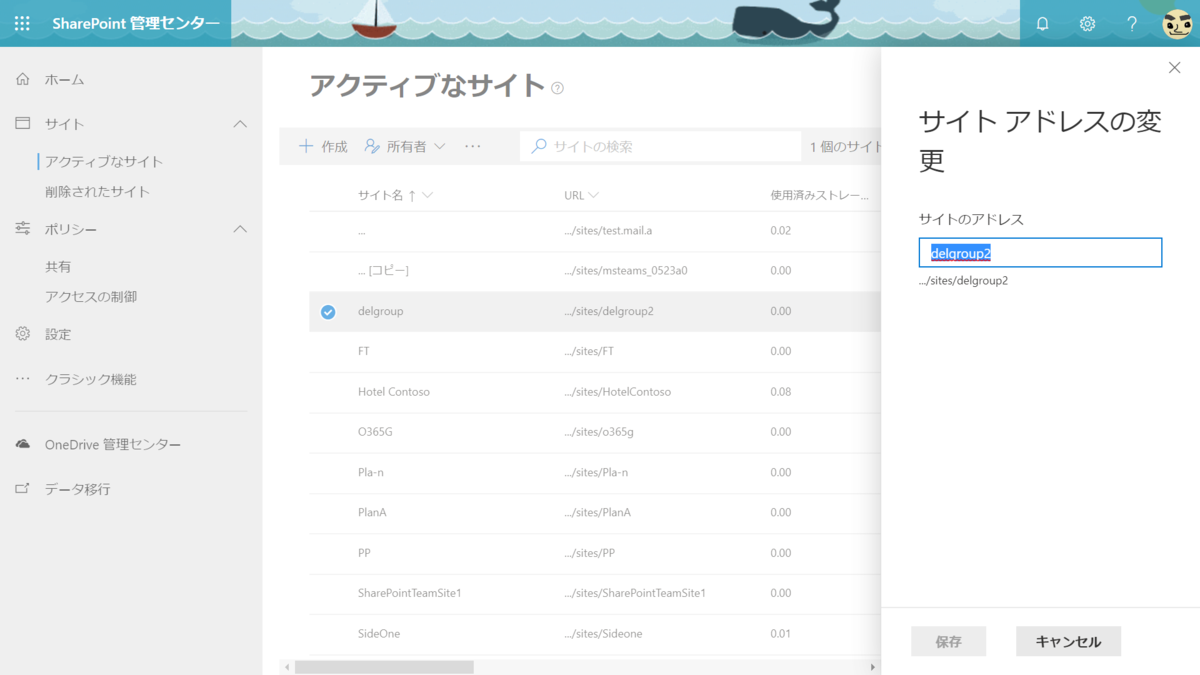
Task: Click the OneDrive cloud icon
Action: (x=22, y=444)
